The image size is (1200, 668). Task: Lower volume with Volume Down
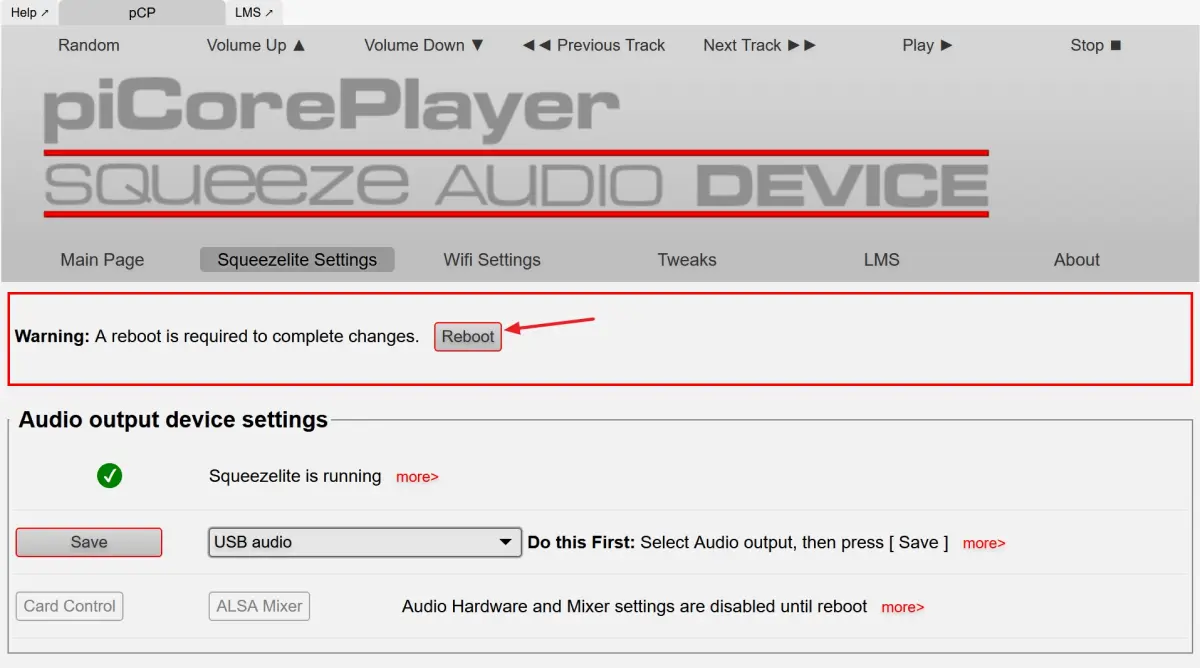point(424,45)
